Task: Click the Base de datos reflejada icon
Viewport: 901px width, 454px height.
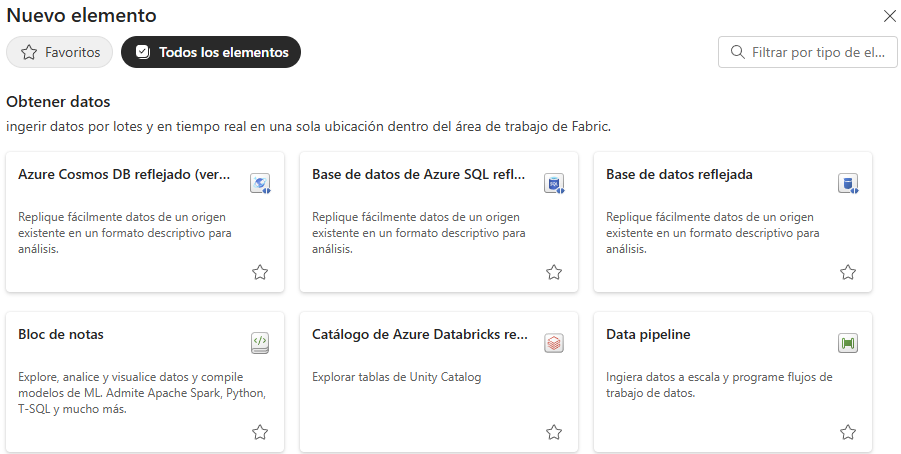Action: (x=848, y=183)
